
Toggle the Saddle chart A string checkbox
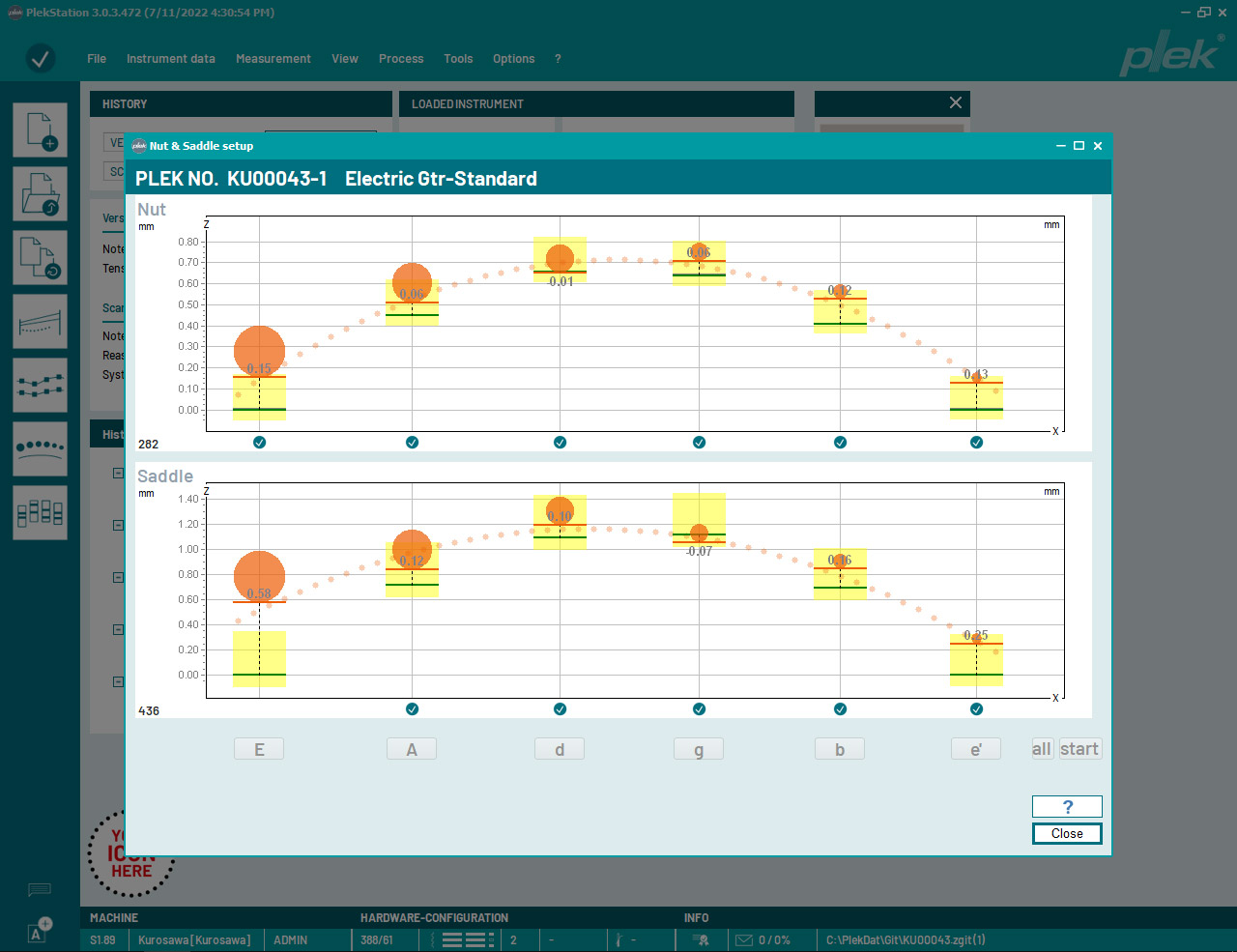point(413,709)
